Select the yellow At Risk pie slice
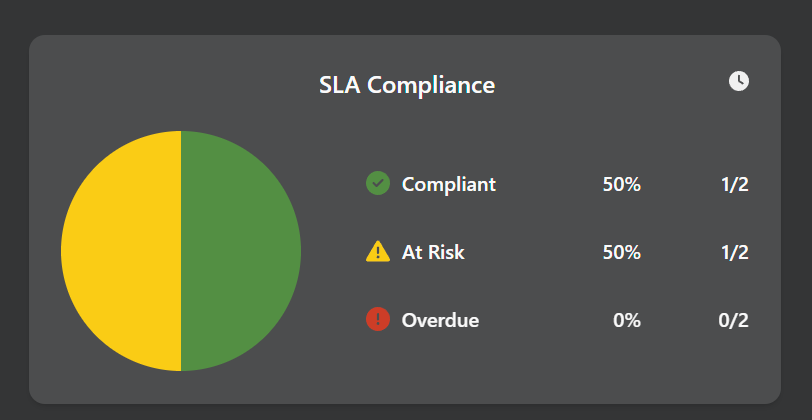812x420 pixels. coord(120,250)
